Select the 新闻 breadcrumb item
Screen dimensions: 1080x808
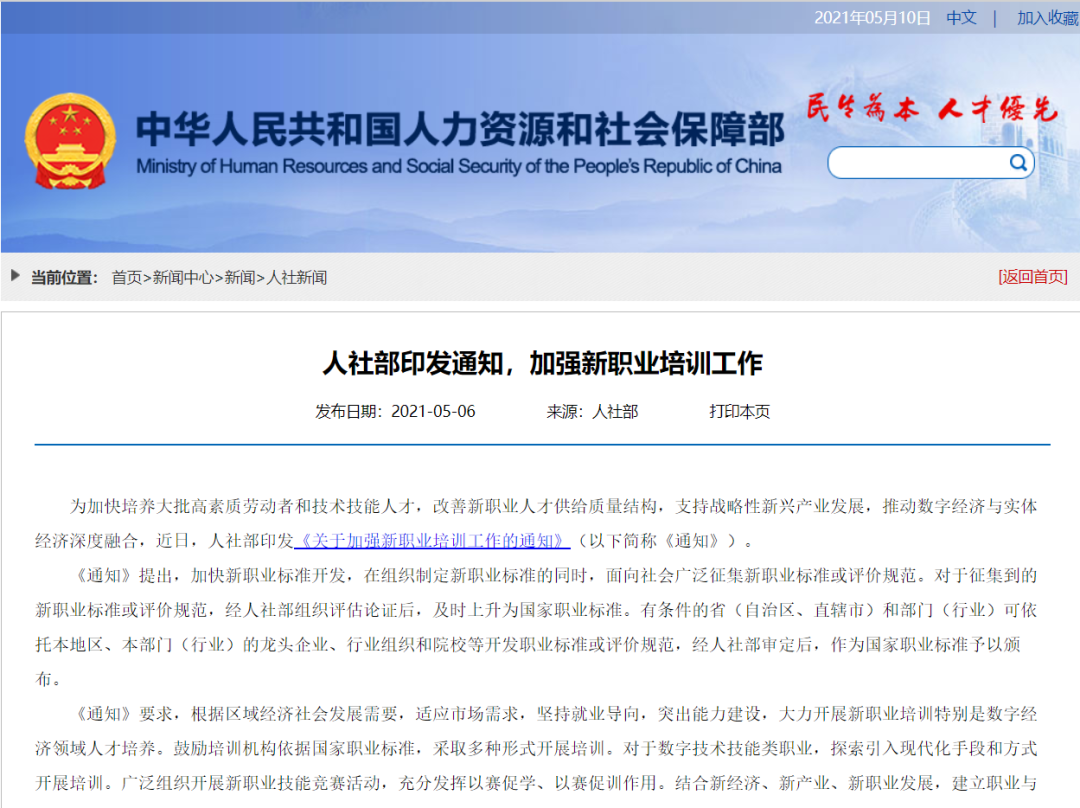239,277
